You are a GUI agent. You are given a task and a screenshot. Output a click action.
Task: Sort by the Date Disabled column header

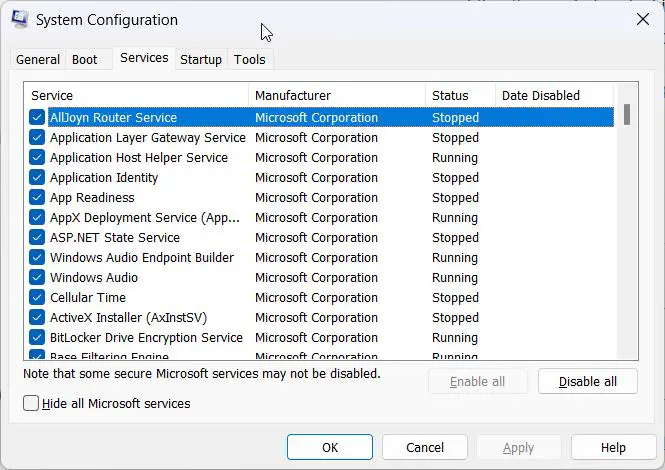pos(554,95)
